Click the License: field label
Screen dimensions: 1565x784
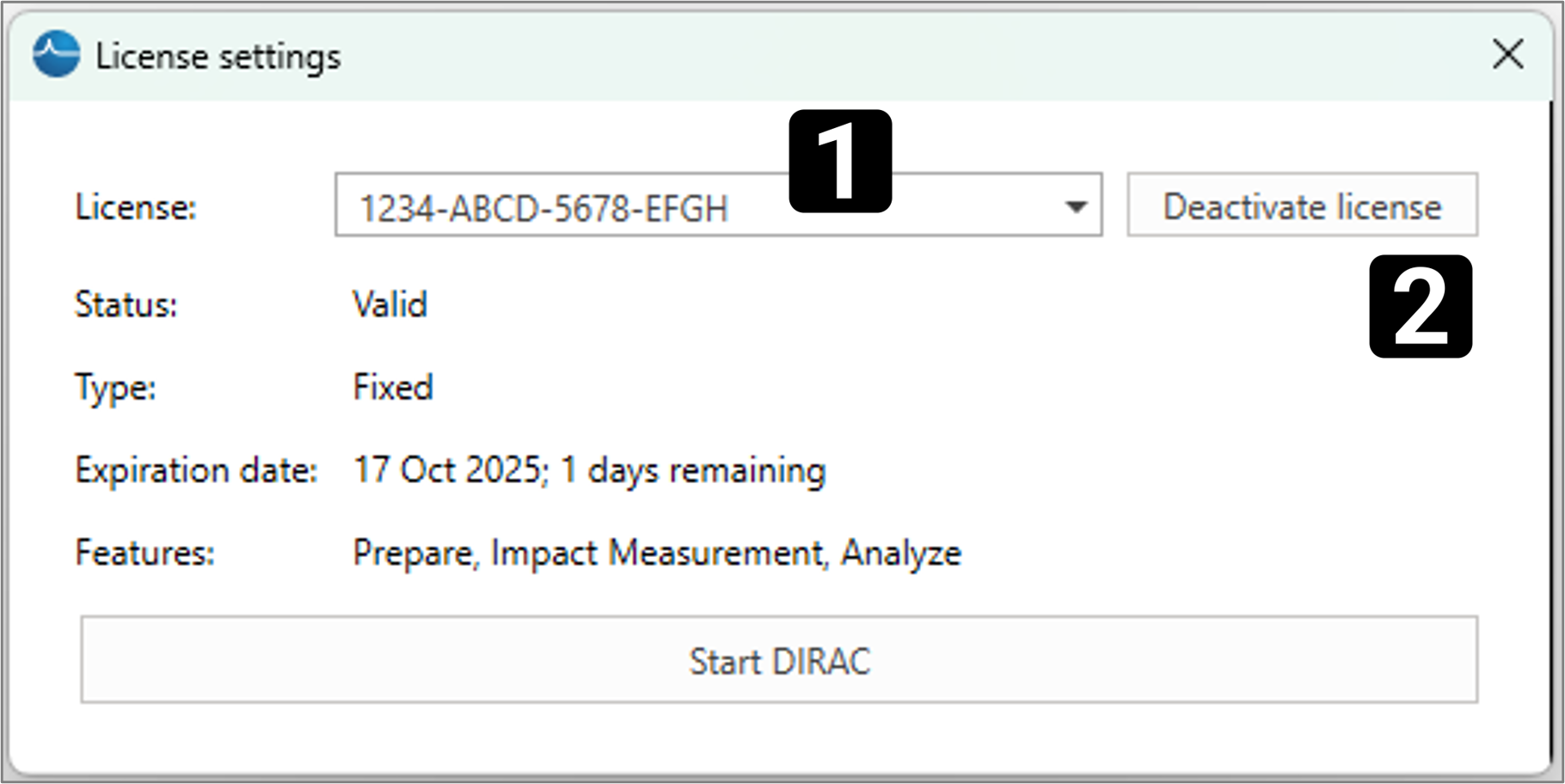coord(136,207)
